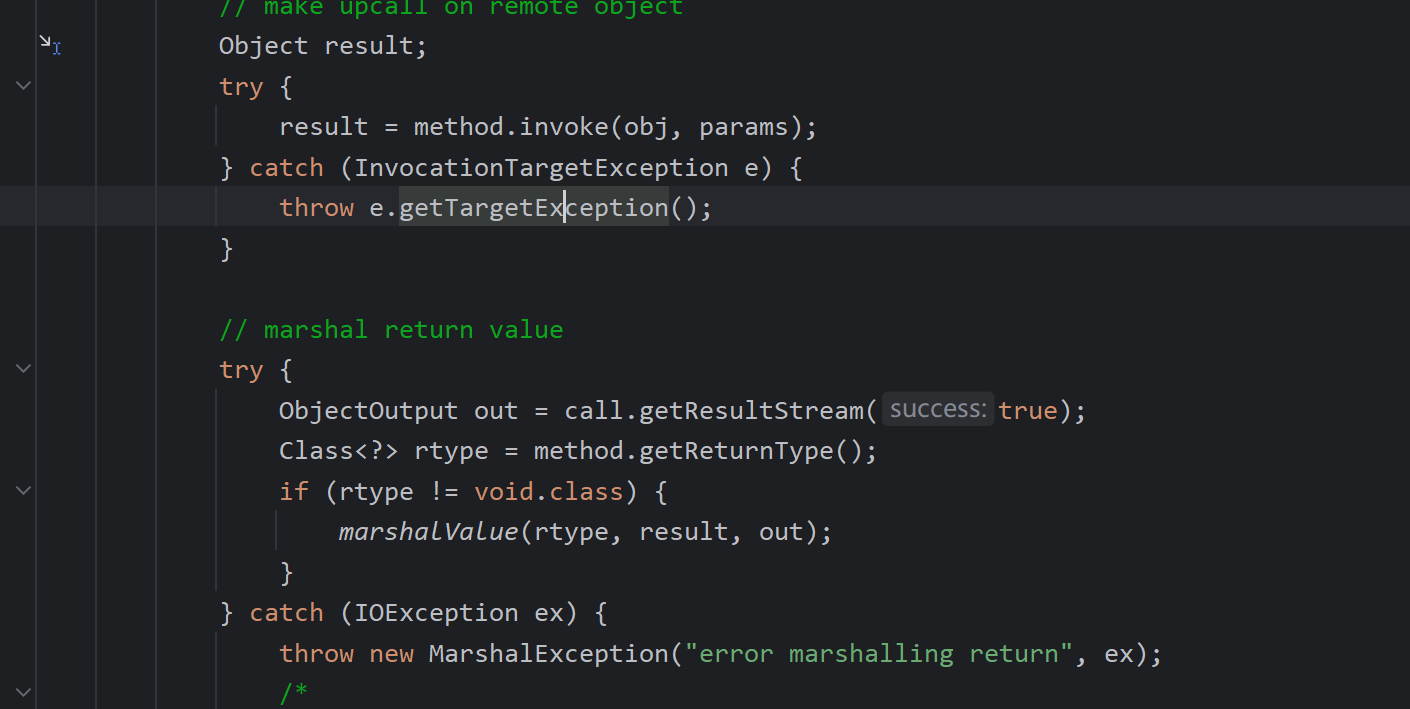Click the 'true' boolean argument
Viewport: 1410px width, 709px height.
pos(1027,411)
